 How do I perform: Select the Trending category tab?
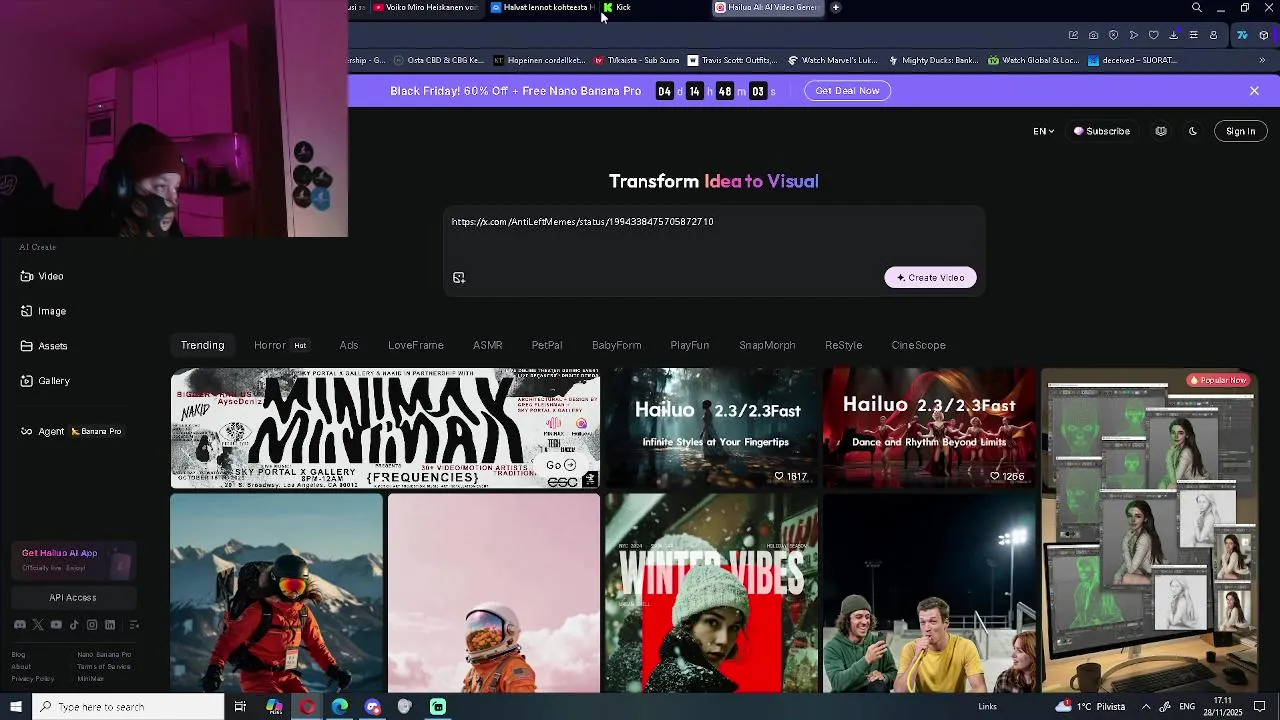202,345
